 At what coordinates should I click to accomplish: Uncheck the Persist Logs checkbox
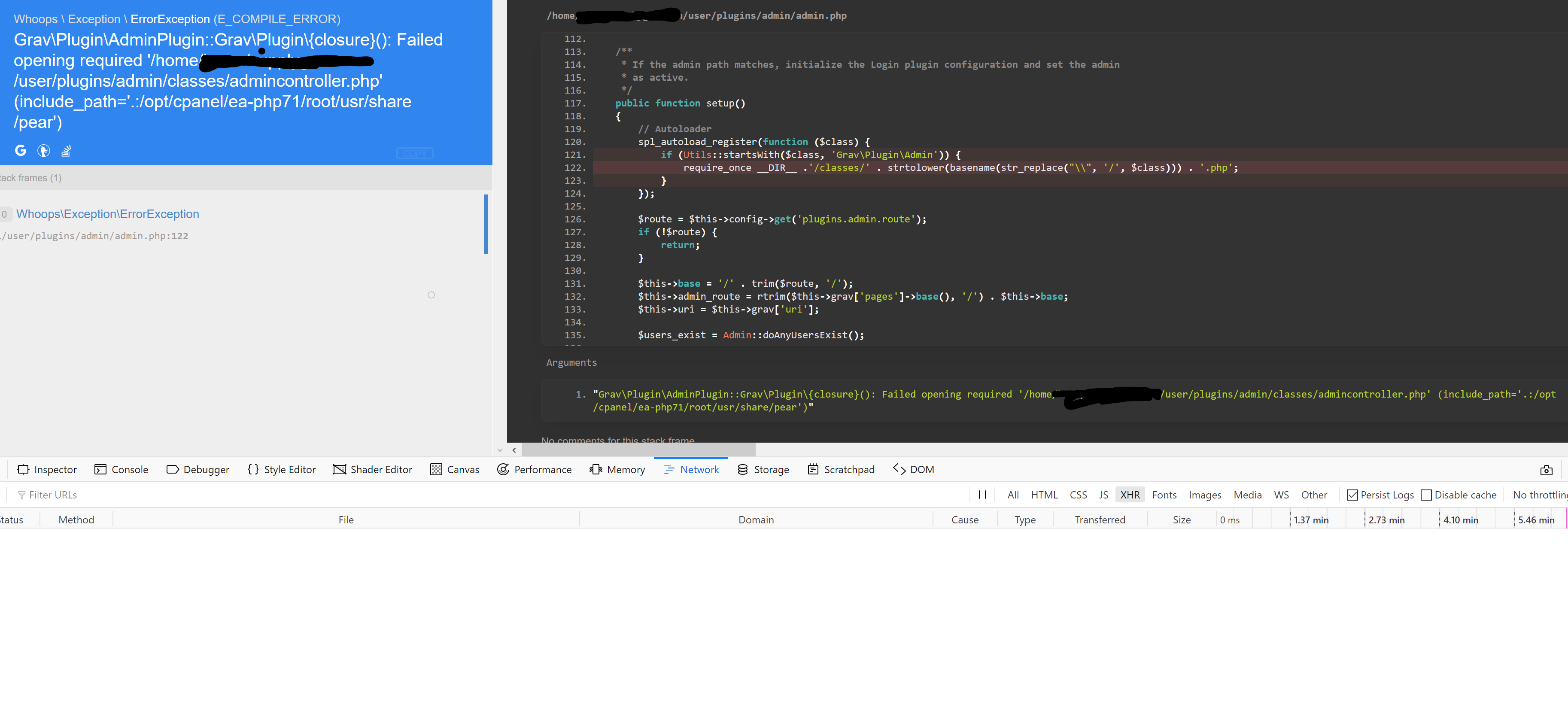point(1352,495)
